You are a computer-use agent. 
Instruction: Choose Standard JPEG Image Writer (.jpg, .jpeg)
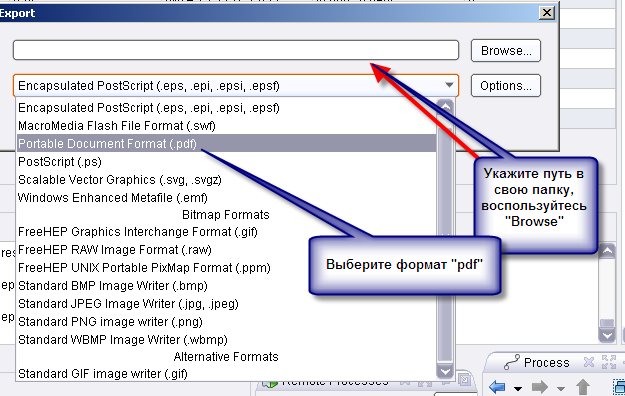(226, 303)
